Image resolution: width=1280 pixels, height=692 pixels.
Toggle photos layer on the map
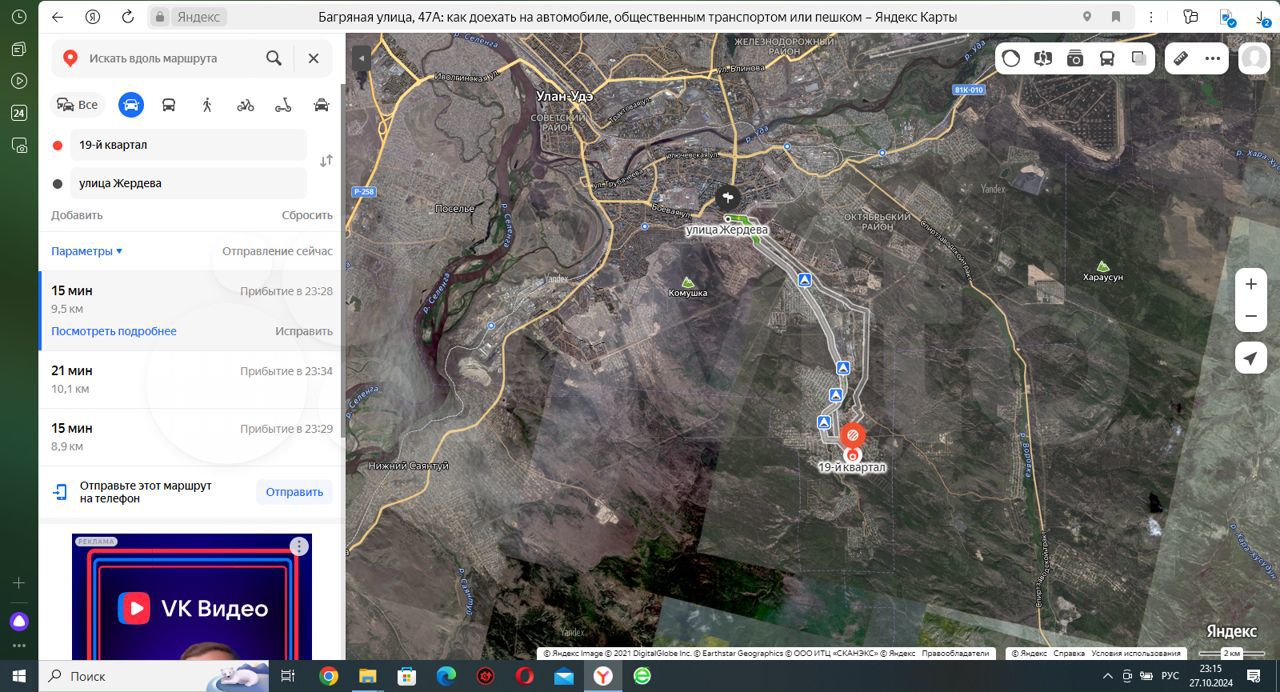[x=1075, y=58]
